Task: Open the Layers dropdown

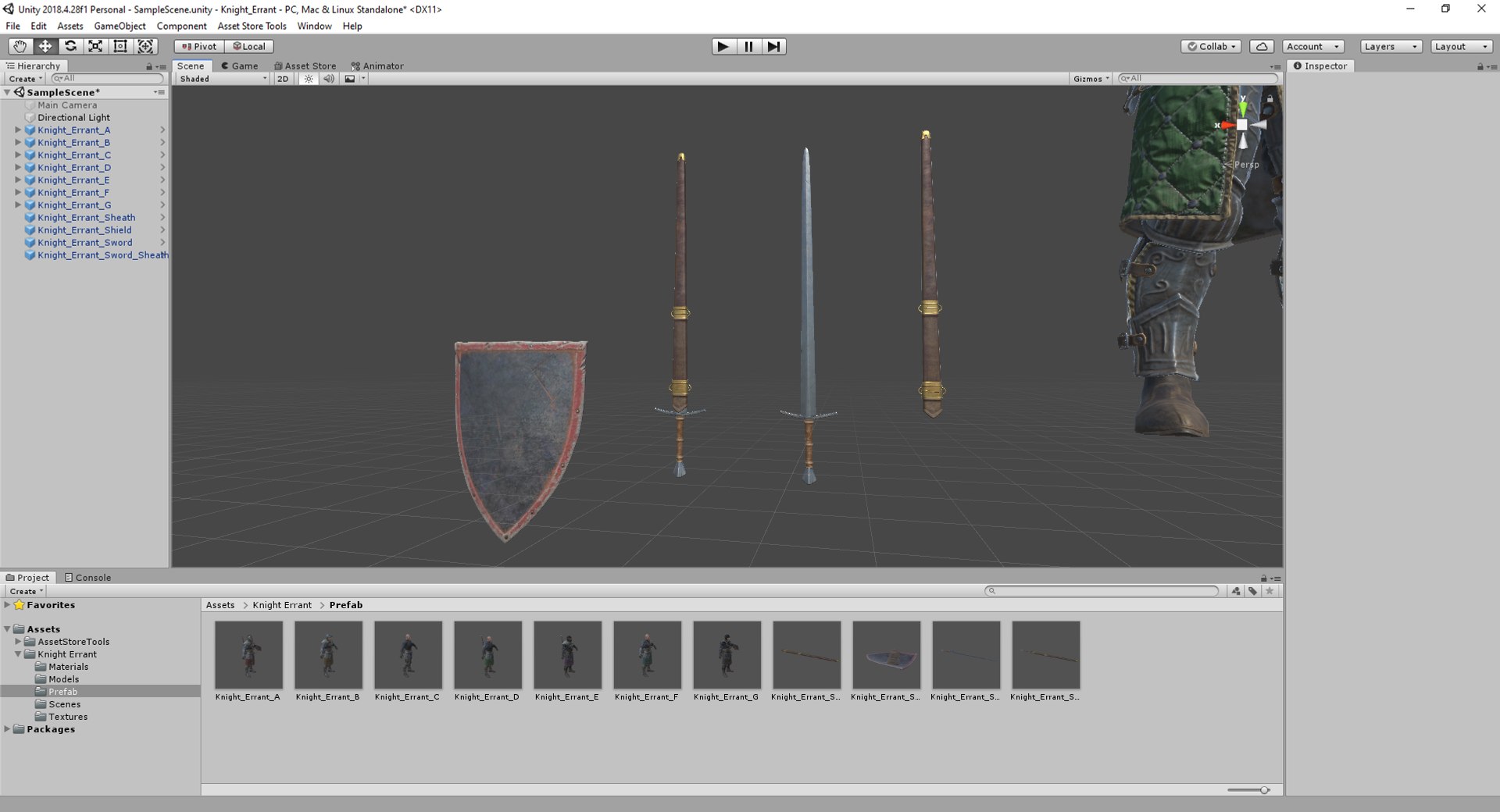Action: (1391, 46)
